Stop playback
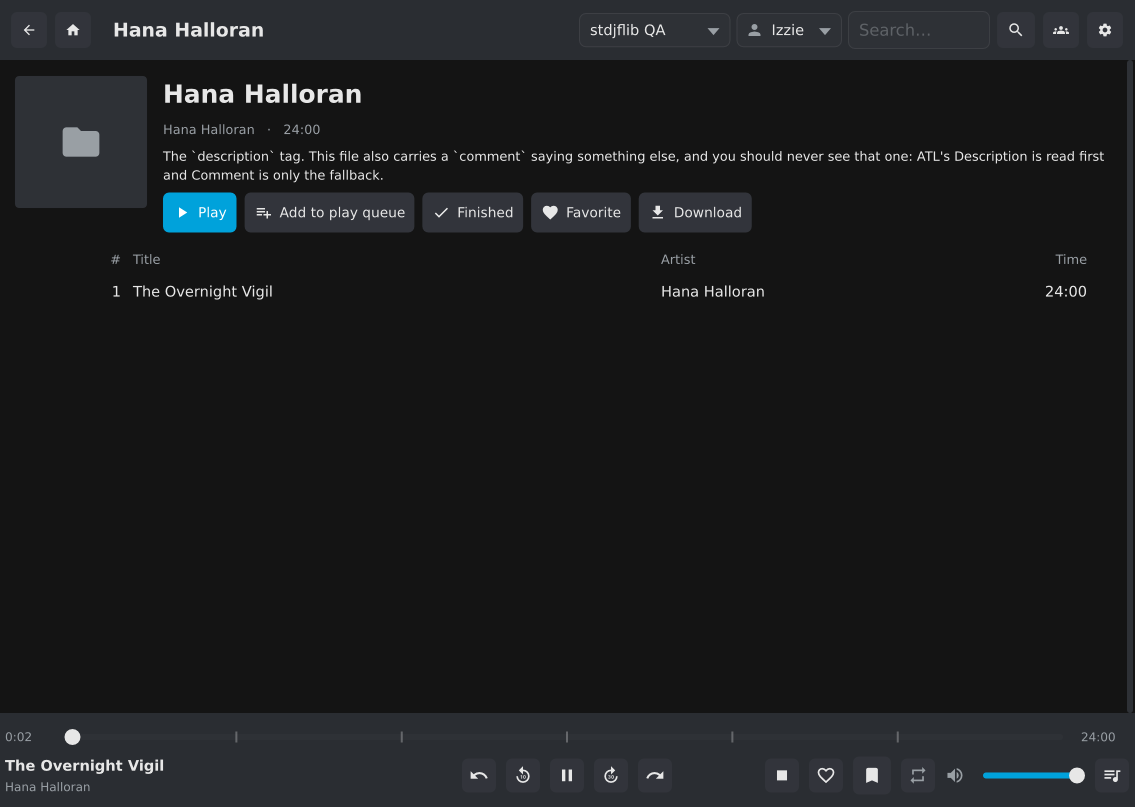Screen dimensions: 1135x807 pos(782,775)
